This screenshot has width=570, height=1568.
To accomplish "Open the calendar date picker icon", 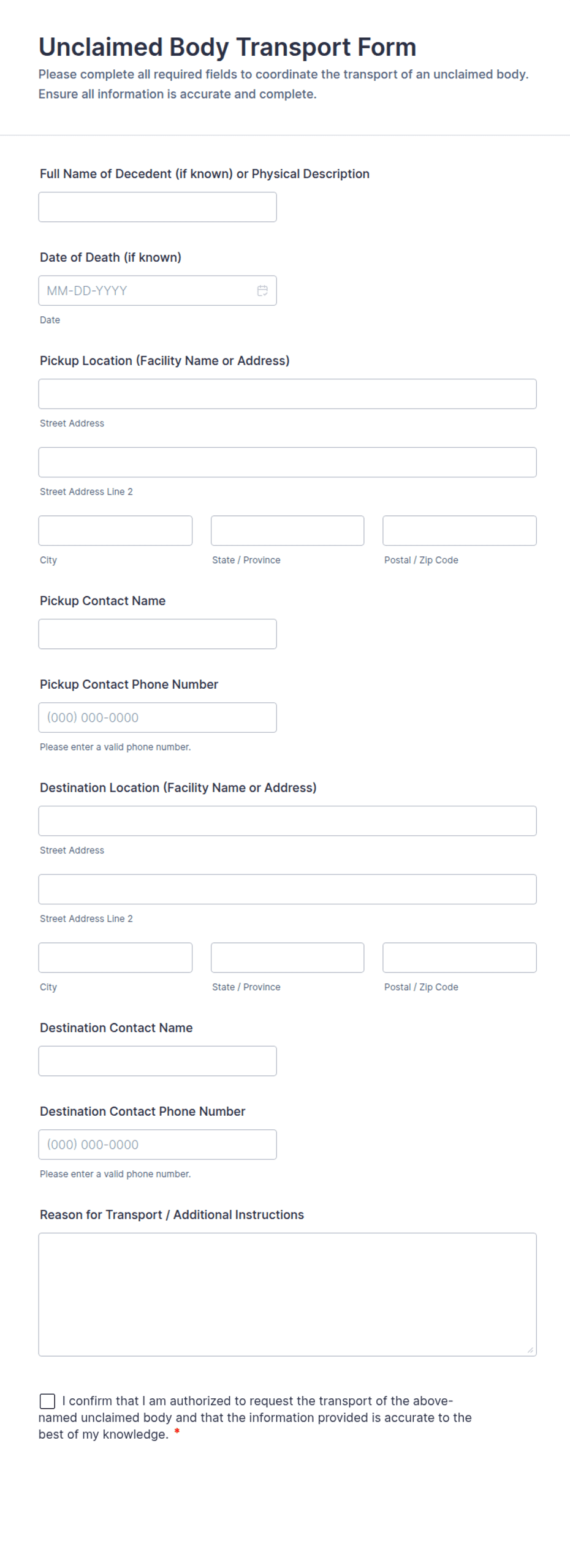I will tap(262, 290).
